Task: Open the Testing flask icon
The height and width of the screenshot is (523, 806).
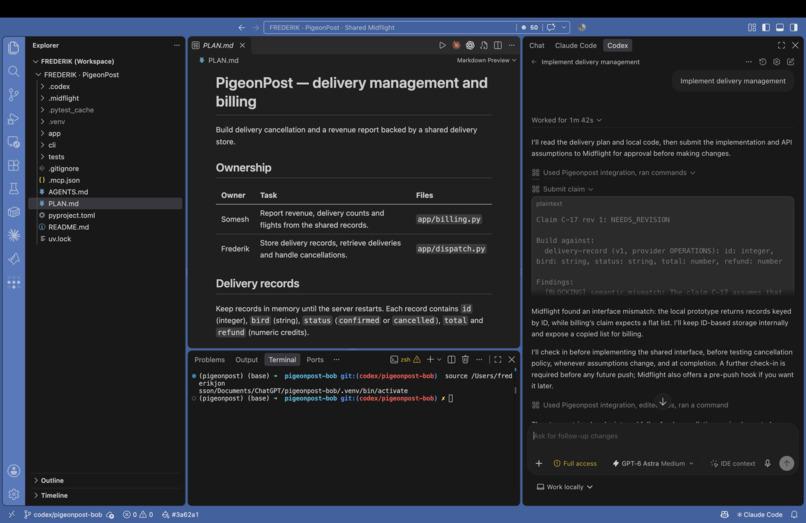Action: [14, 189]
